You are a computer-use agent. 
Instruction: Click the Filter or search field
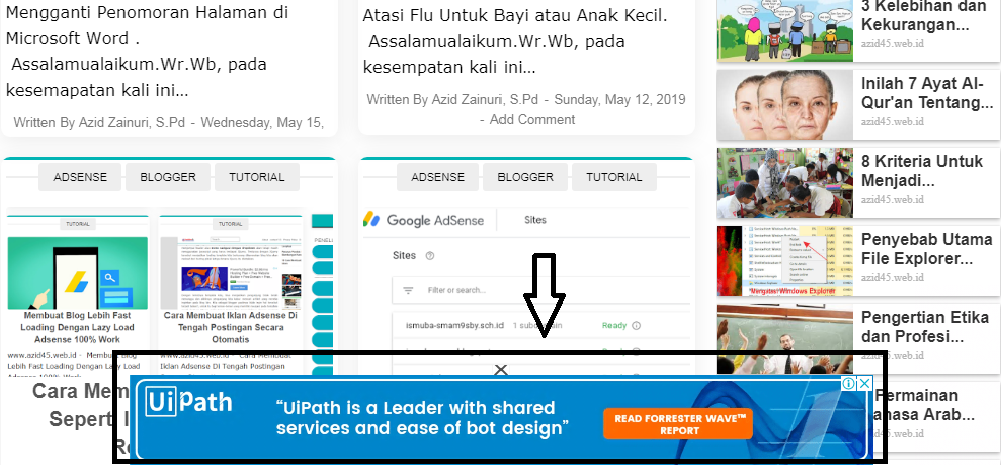[541, 291]
